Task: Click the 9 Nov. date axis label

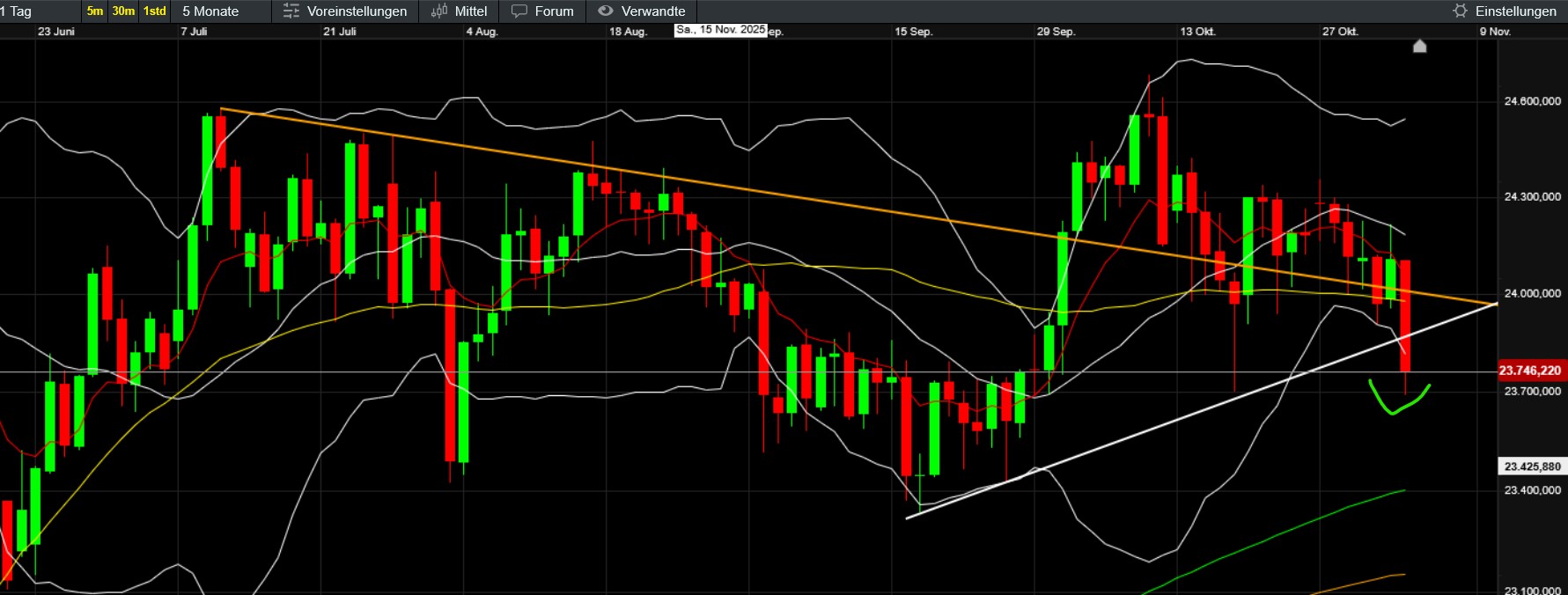Action: click(1495, 32)
